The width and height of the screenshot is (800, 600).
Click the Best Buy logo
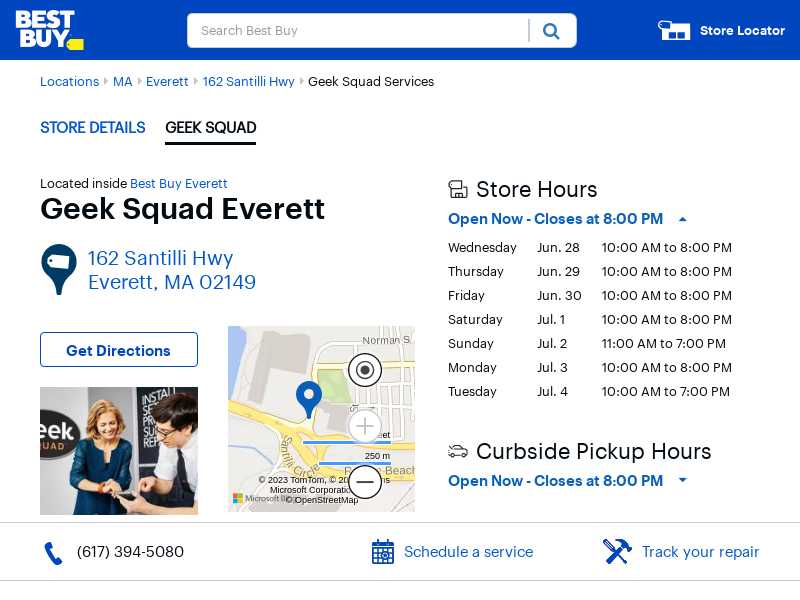click(x=49, y=30)
